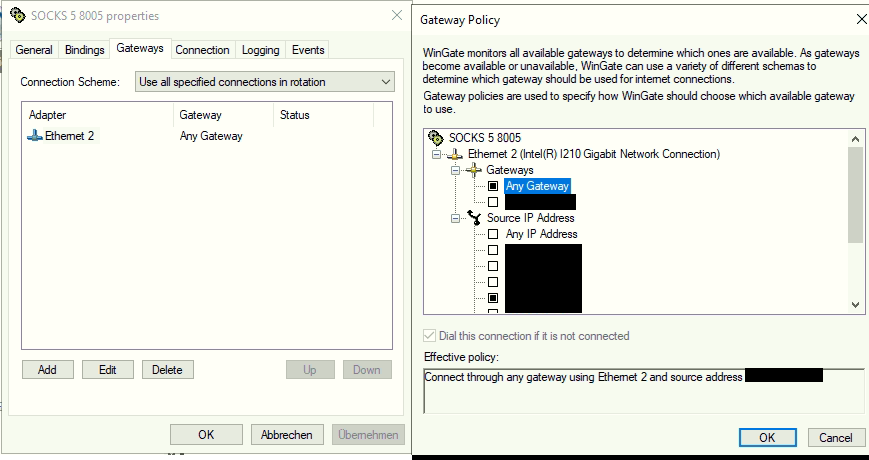Click the Source IP Address node icon

coord(474,218)
